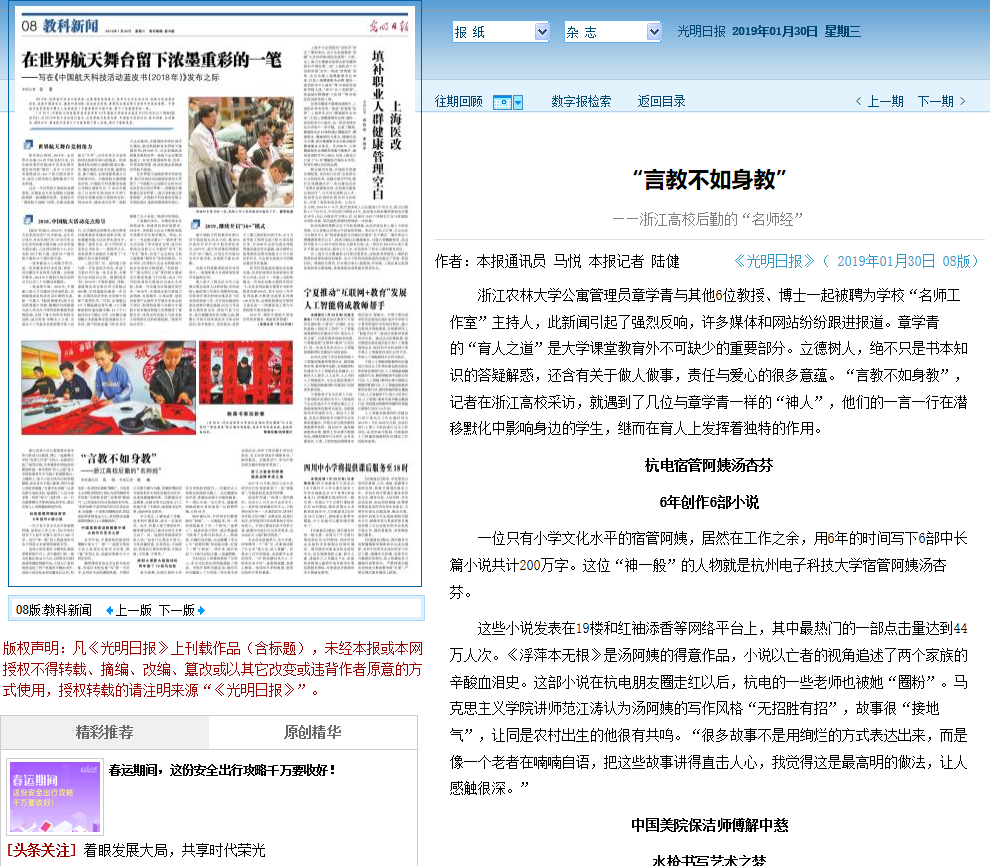Click the heading 中国美院保洁师傅解中慈
Viewport: 990px width, 866px height.
pos(710,826)
